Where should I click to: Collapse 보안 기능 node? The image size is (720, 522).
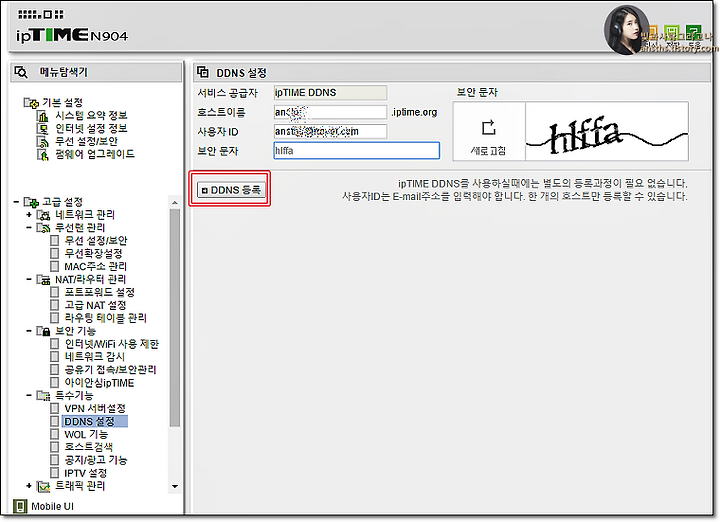coord(29,331)
